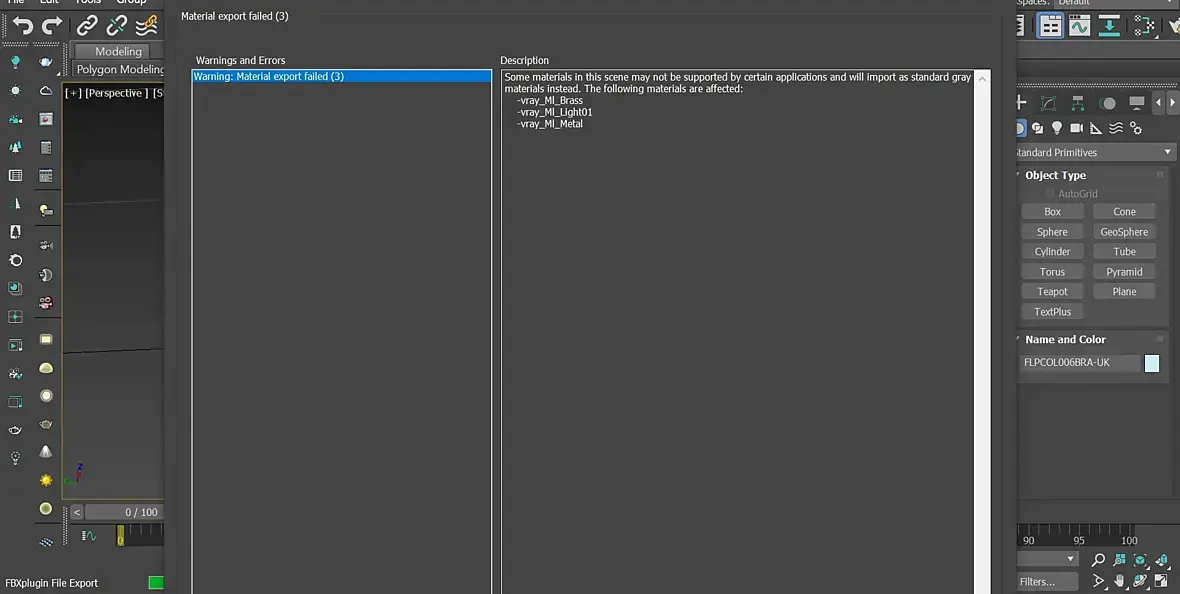The height and width of the screenshot is (594, 1180).
Task: Select the Link tool icon
Action: 87,26
